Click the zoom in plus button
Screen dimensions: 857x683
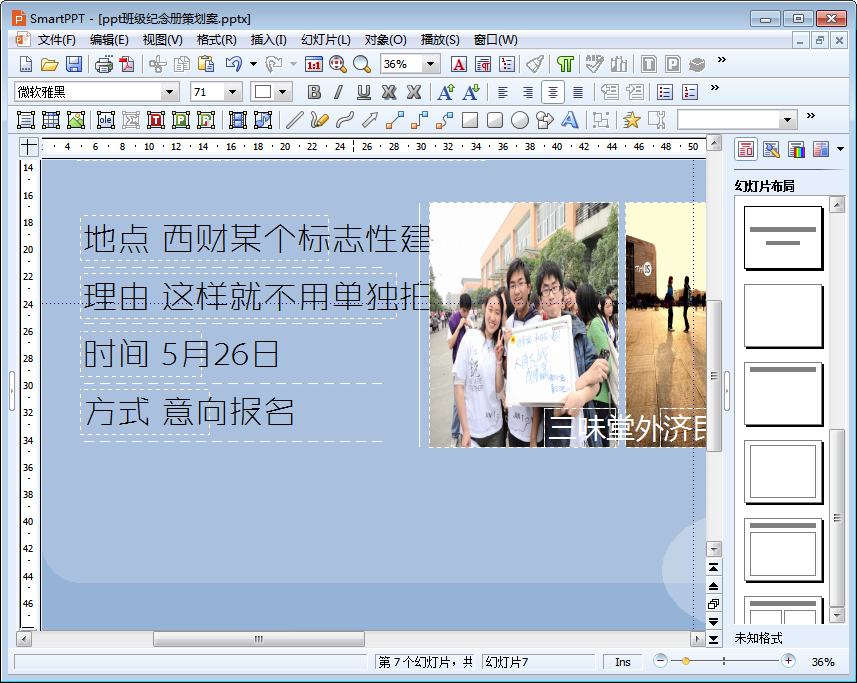click(x=788, y=661)
